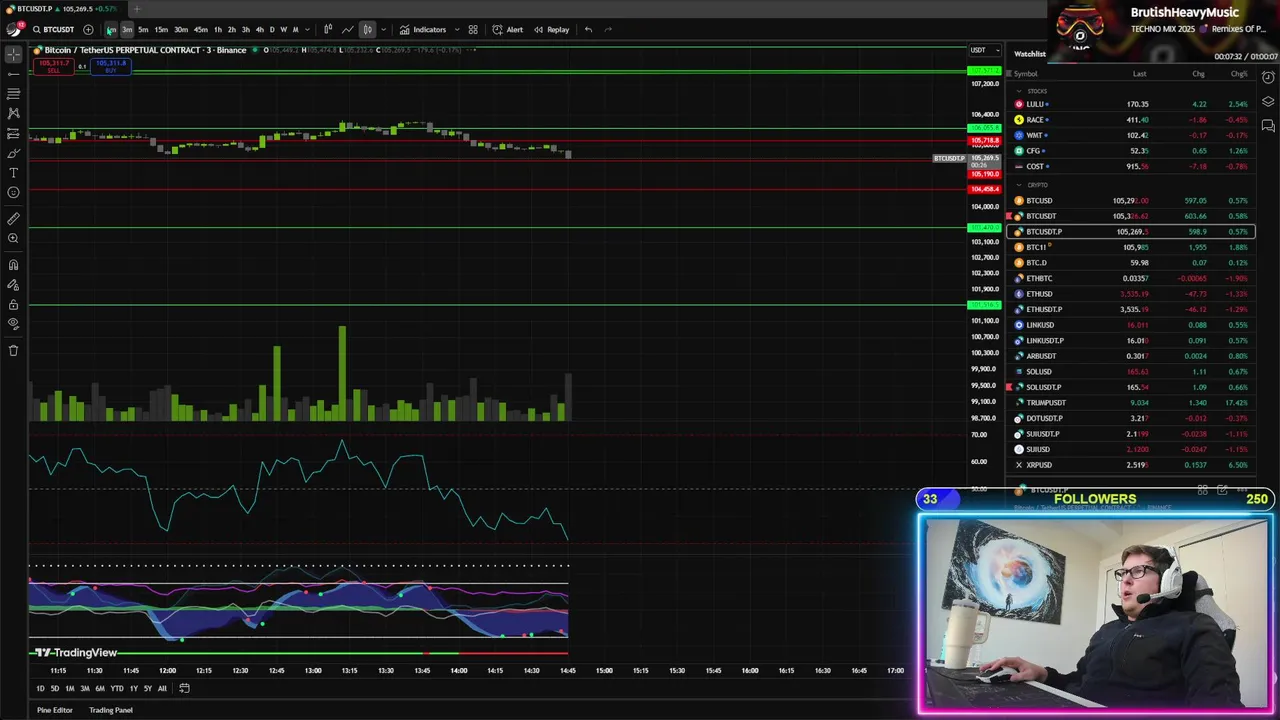This screenshot has height=720, width=1280.
Task: Set the 1h timeframe
Action: pyautogui.click(x=218, y=29)
